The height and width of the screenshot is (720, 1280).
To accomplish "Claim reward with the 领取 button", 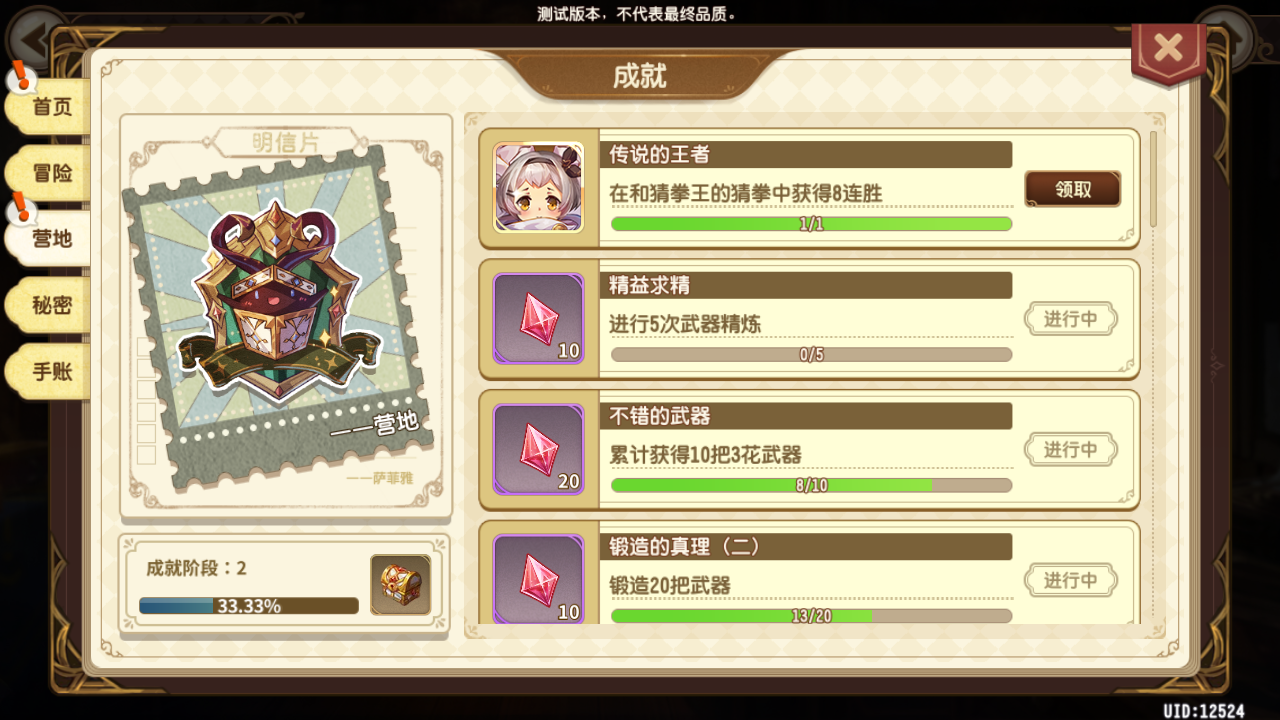I will click(1073, 189).
